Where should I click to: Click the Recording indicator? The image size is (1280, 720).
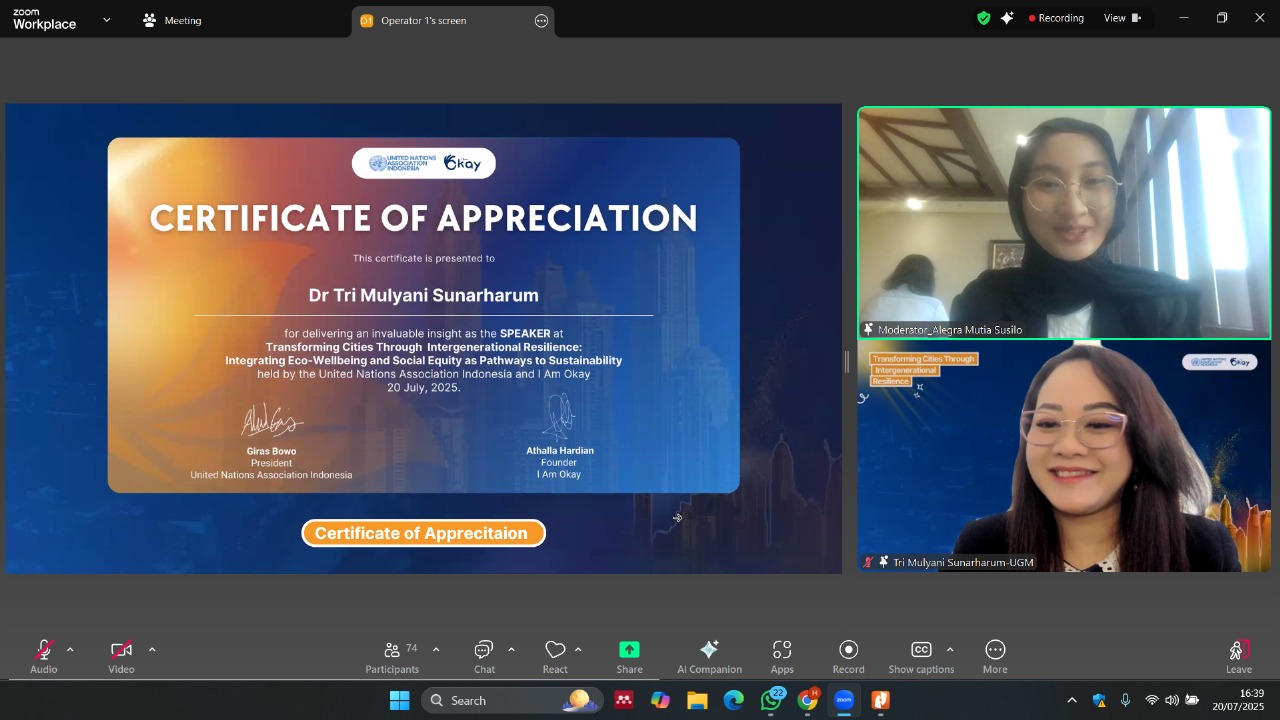(x=1056, y=18)
